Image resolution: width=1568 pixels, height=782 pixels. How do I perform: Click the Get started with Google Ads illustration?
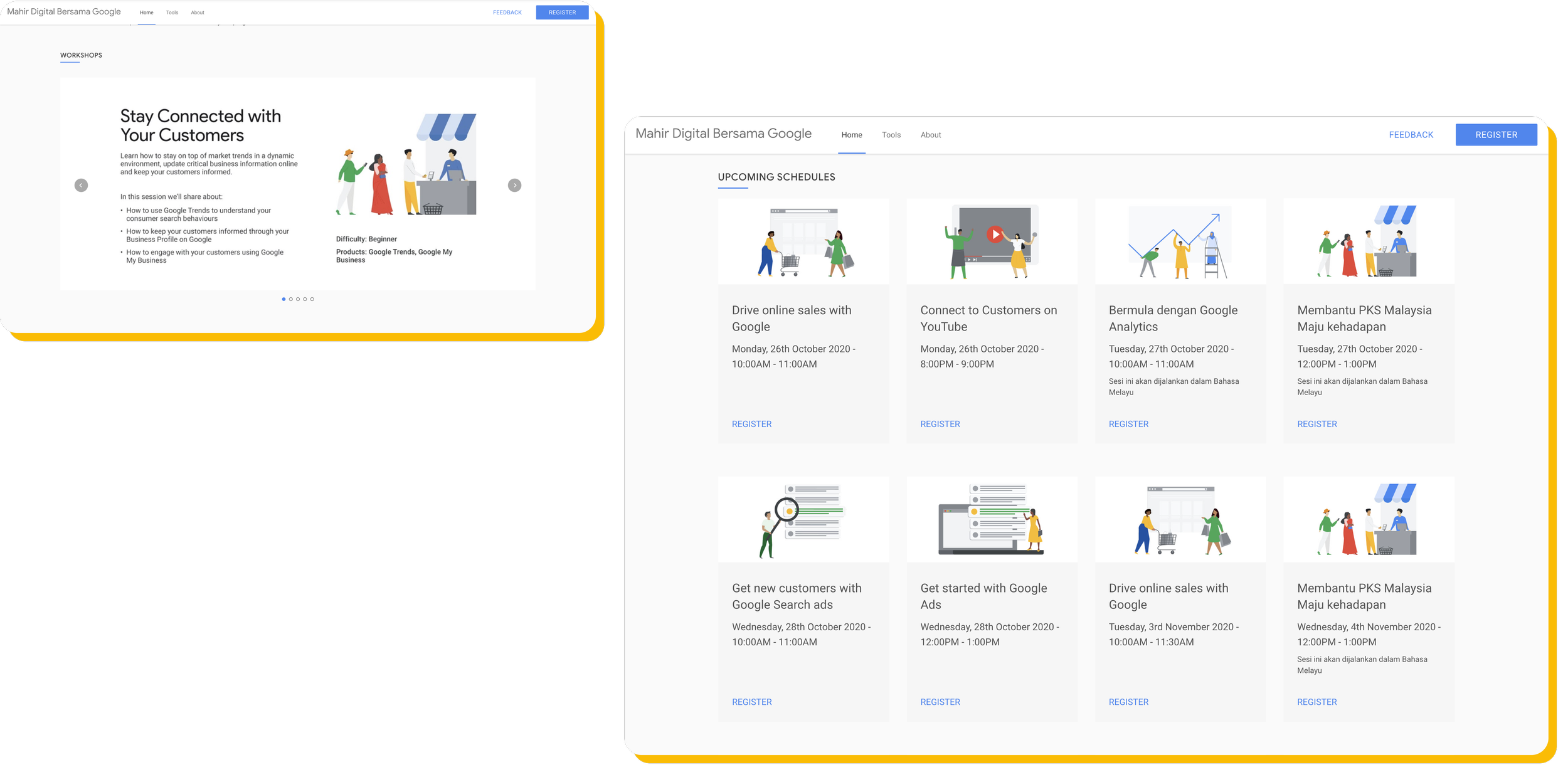coord(992,519)
